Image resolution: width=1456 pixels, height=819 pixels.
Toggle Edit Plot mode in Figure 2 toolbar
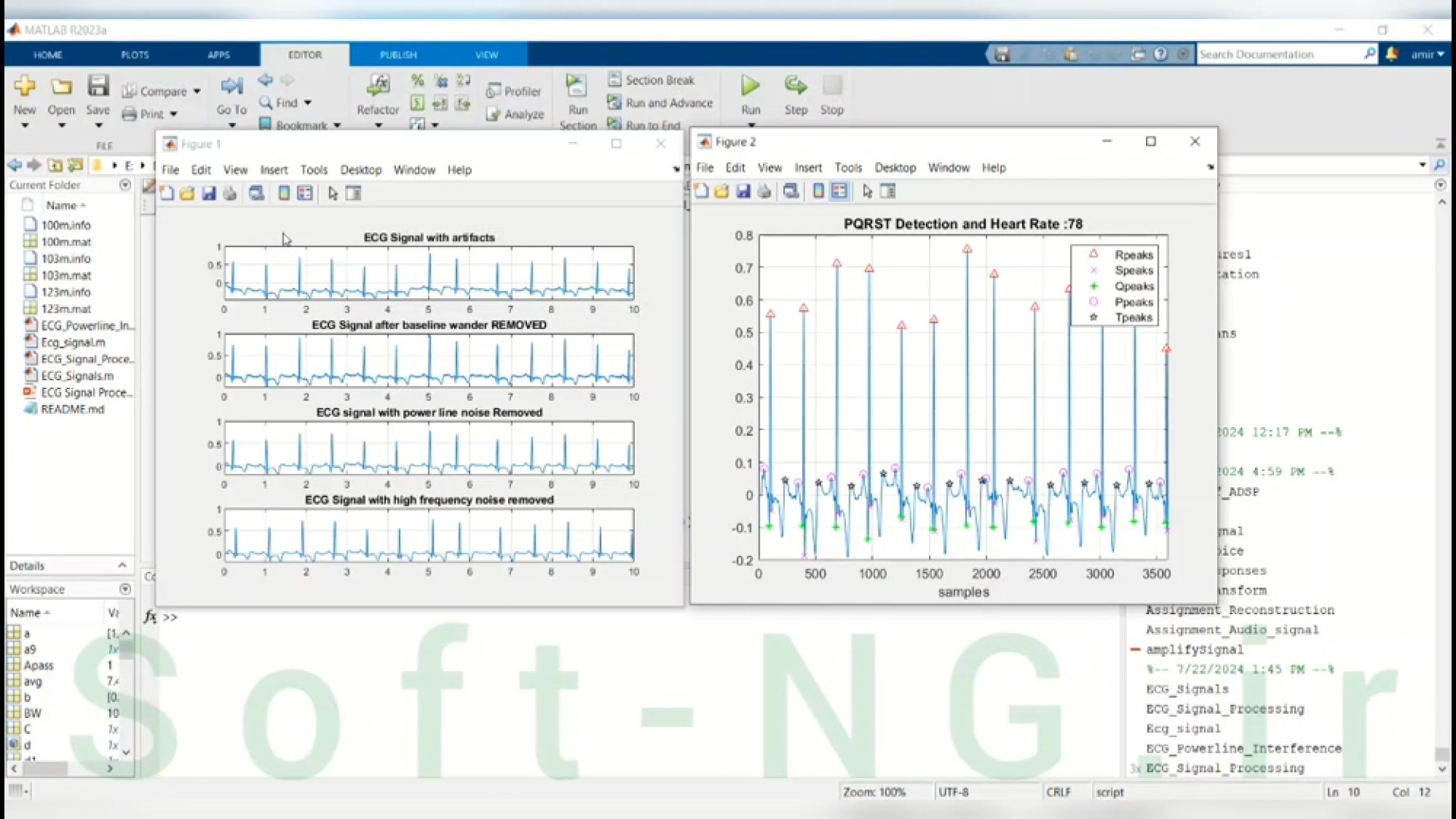[x=867, y=191]
